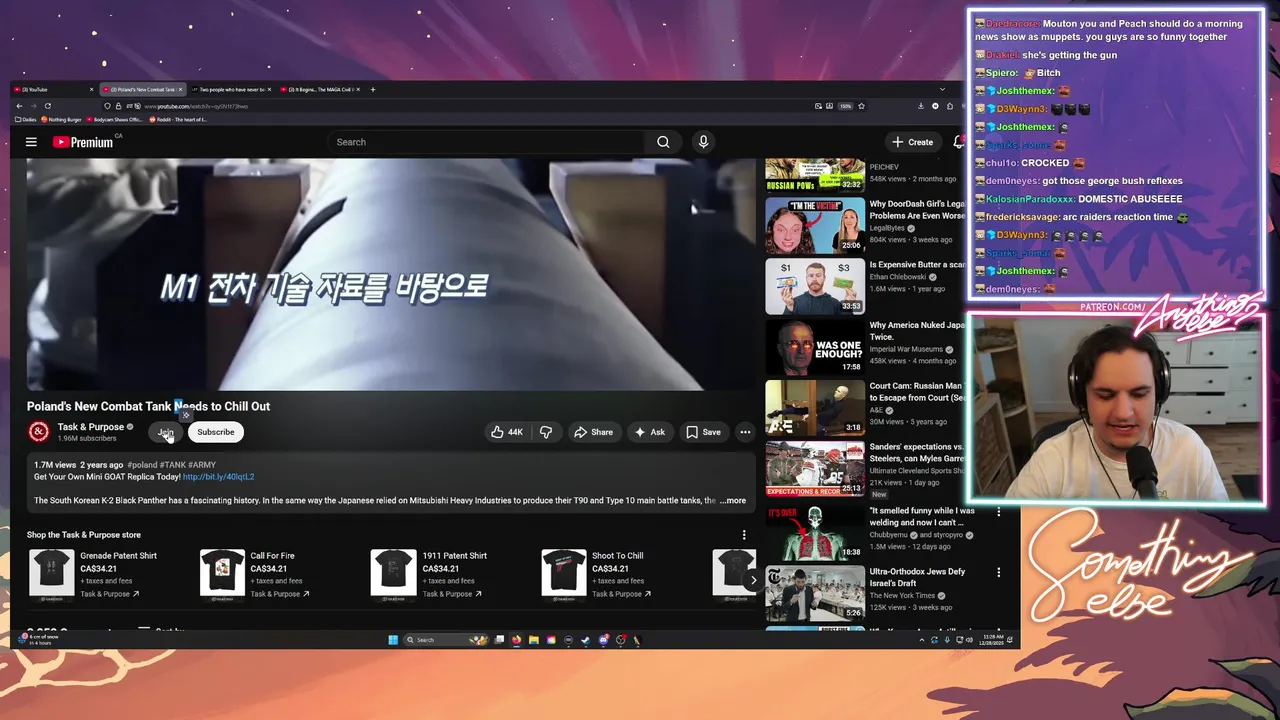Open YouTube notifications bell
1280x720 pixels.
click(959, 142)
